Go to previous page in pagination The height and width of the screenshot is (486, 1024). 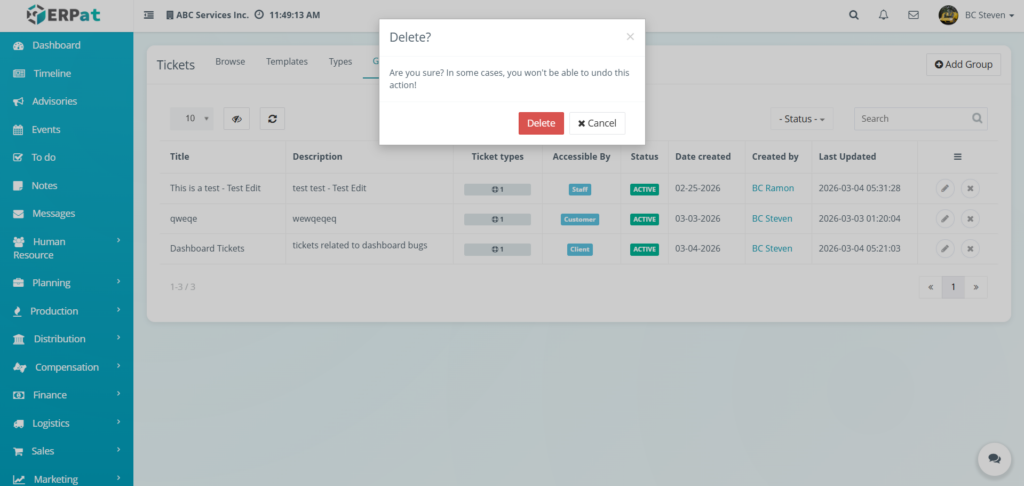(931, 287)
